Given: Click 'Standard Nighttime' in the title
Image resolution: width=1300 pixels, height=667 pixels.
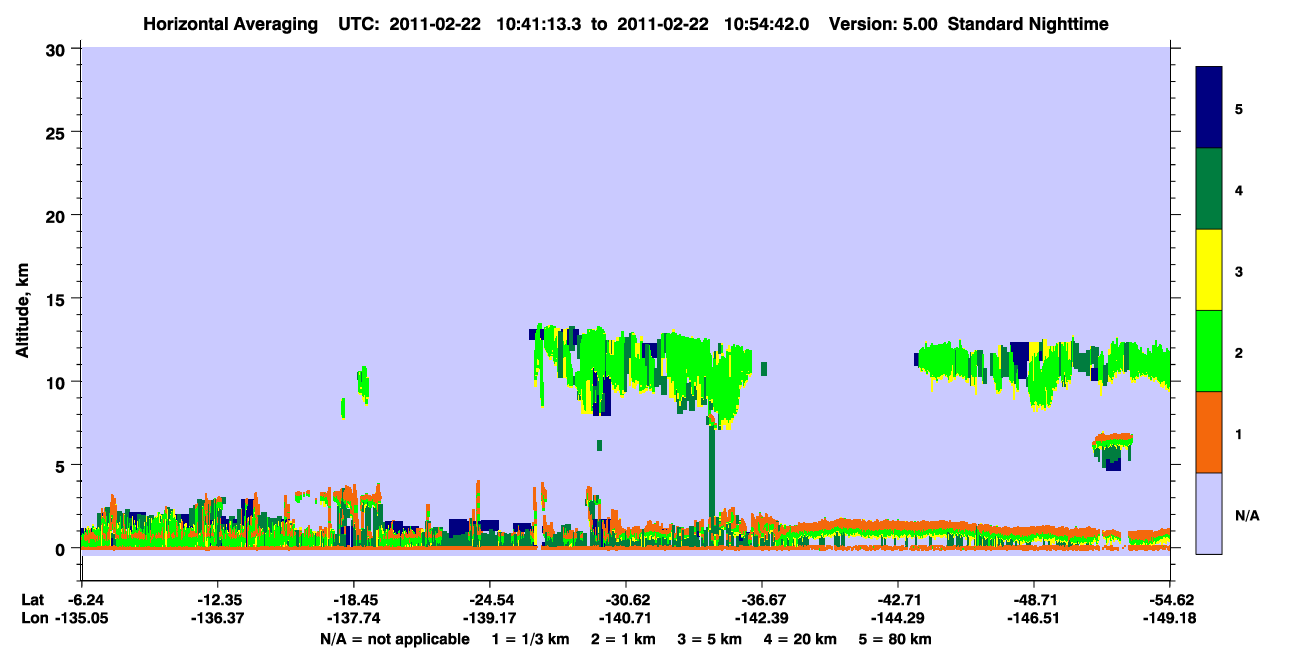Looking at the screenshot, I should click(x=1028, y=24).
